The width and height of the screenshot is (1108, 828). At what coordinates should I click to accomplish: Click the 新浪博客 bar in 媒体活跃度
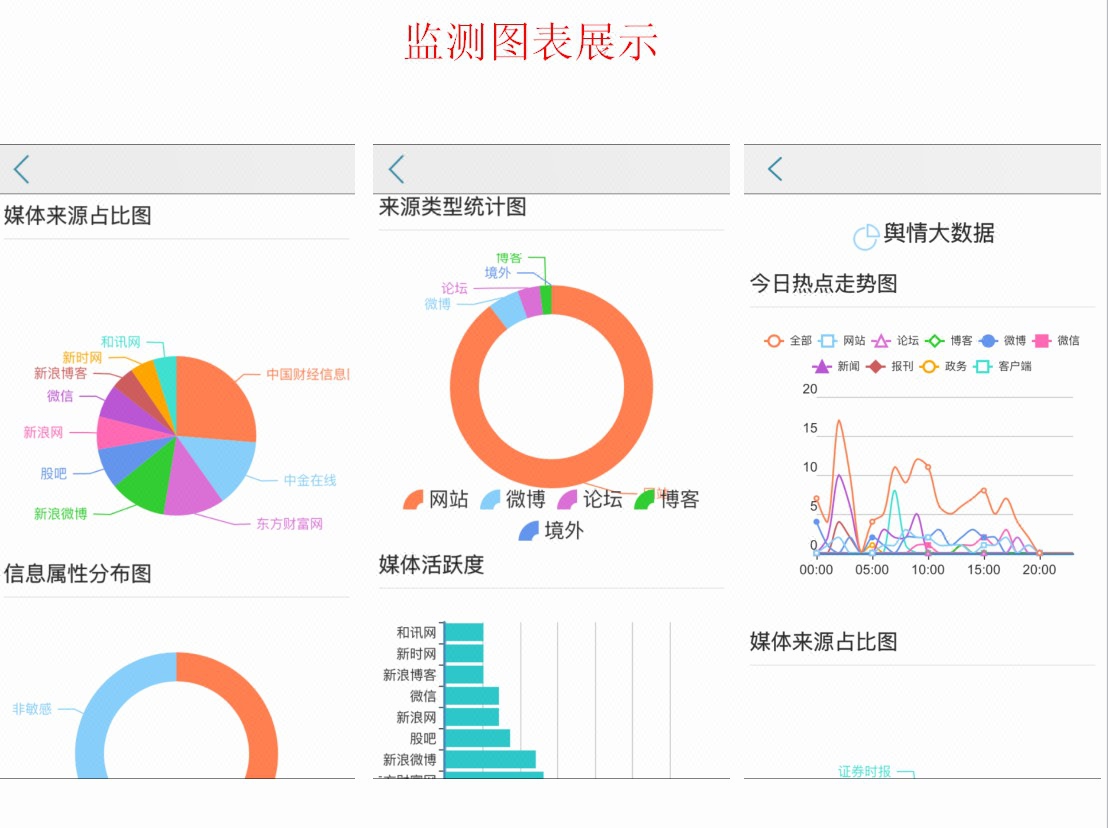tap(464, 675)
